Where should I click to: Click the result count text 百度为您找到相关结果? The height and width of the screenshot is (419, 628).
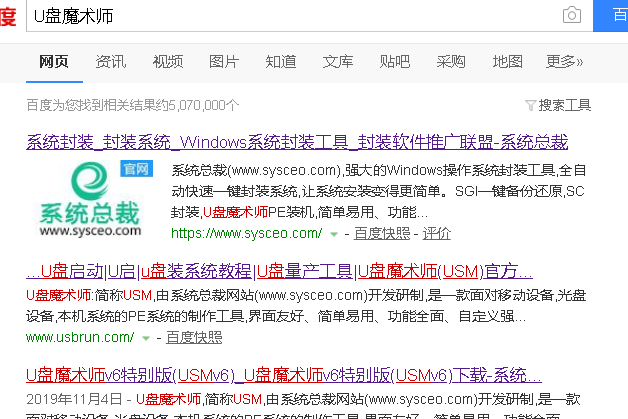133,105
